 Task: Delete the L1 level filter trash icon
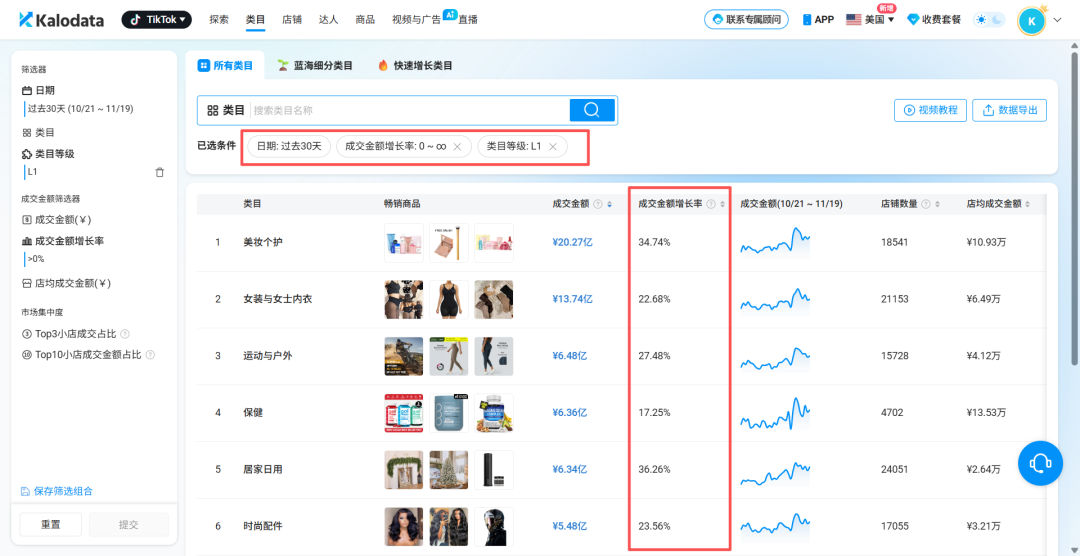coord(160,172)
